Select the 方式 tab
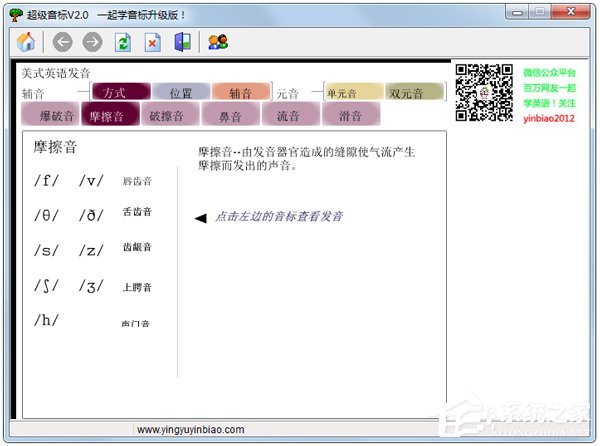Image resolution: width=600 pixels, height=446 pixels. pyautogui.click(x=121, y=92)
